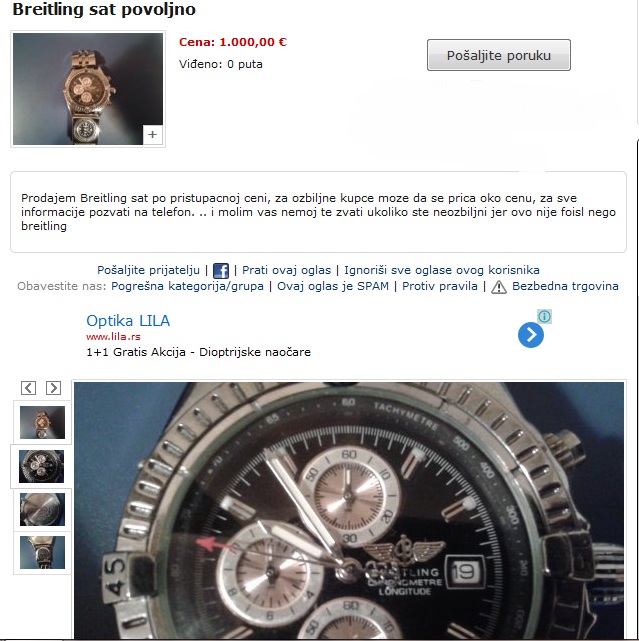Open the Pošaljite prijatelju link
The image size is (639, 641).
(148, 270)
